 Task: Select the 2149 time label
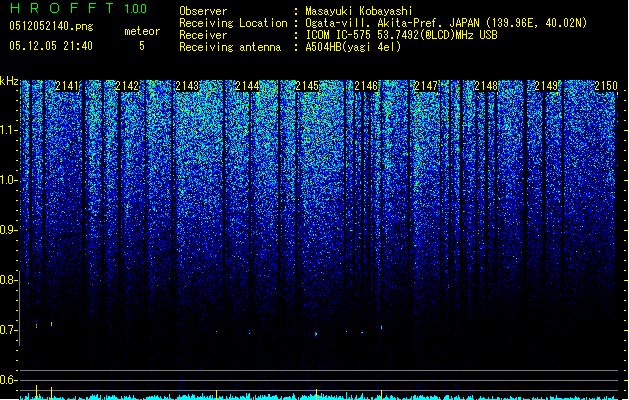[546, 86]
